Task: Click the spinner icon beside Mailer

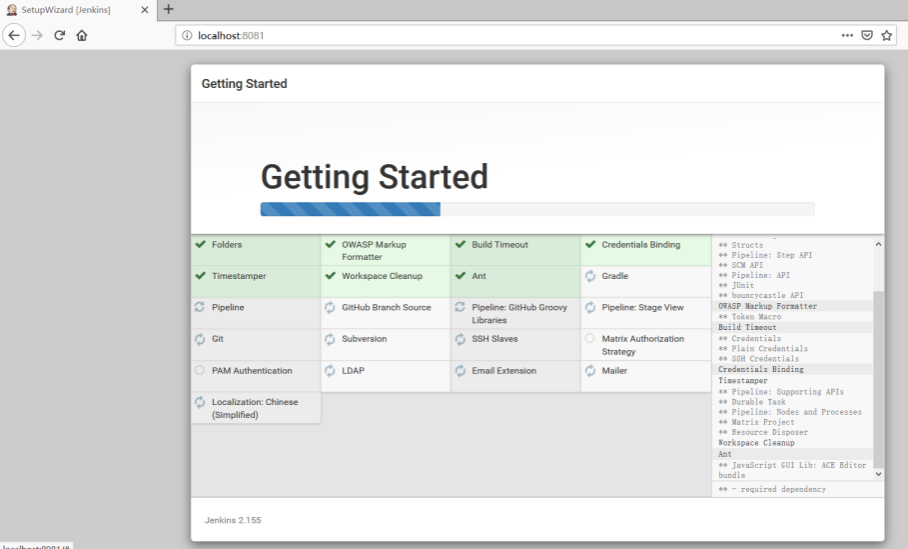Action: (590, 371)
